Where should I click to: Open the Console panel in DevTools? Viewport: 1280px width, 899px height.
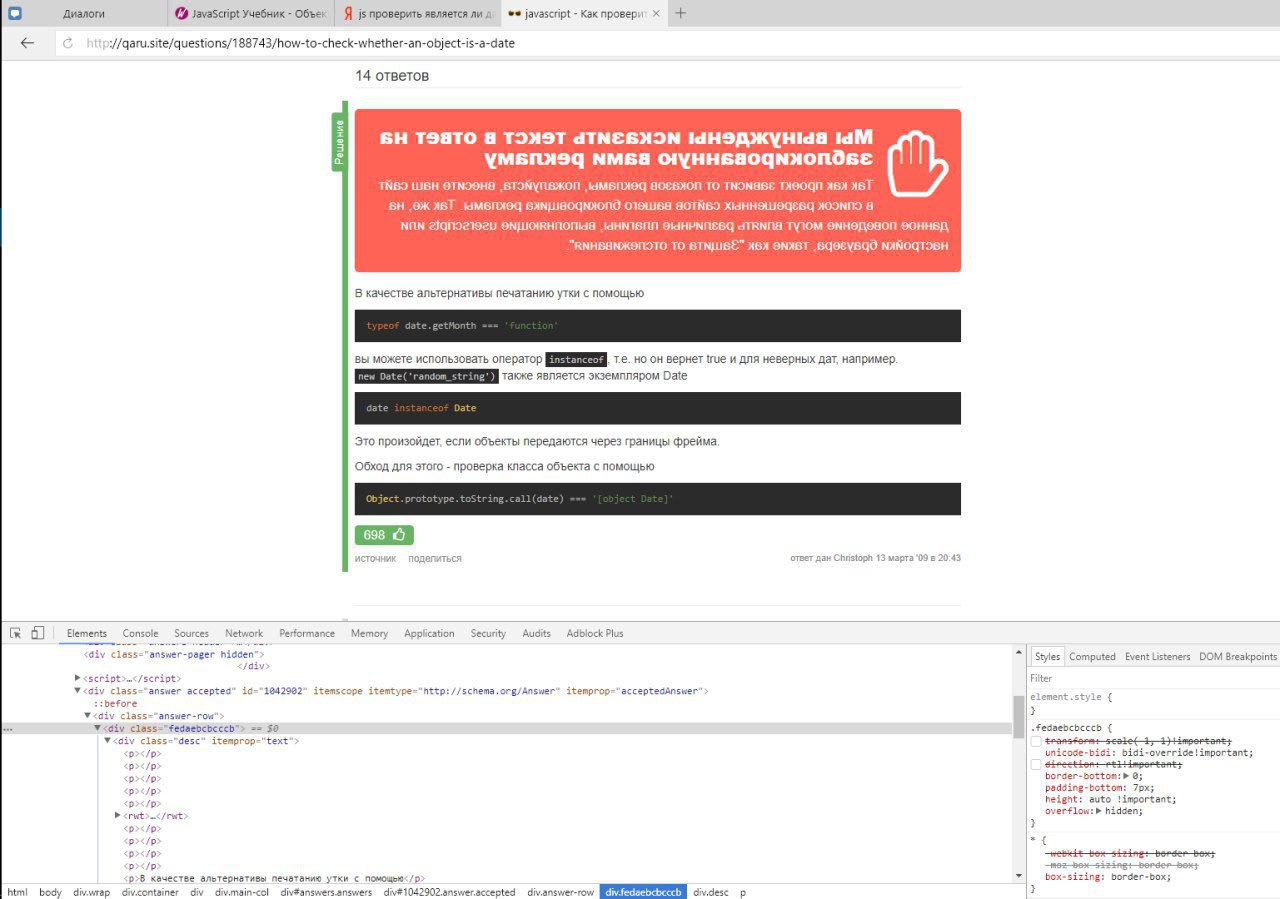coord(141,633)
